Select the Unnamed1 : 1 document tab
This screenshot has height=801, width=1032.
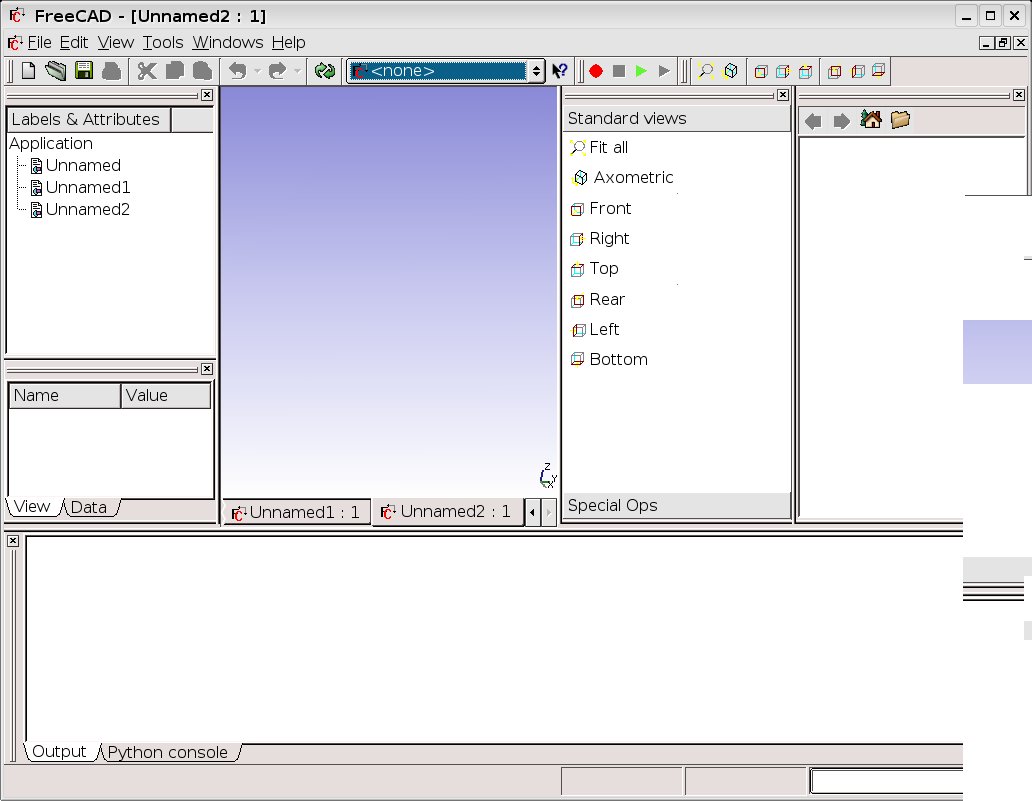(x=295, y=512)
